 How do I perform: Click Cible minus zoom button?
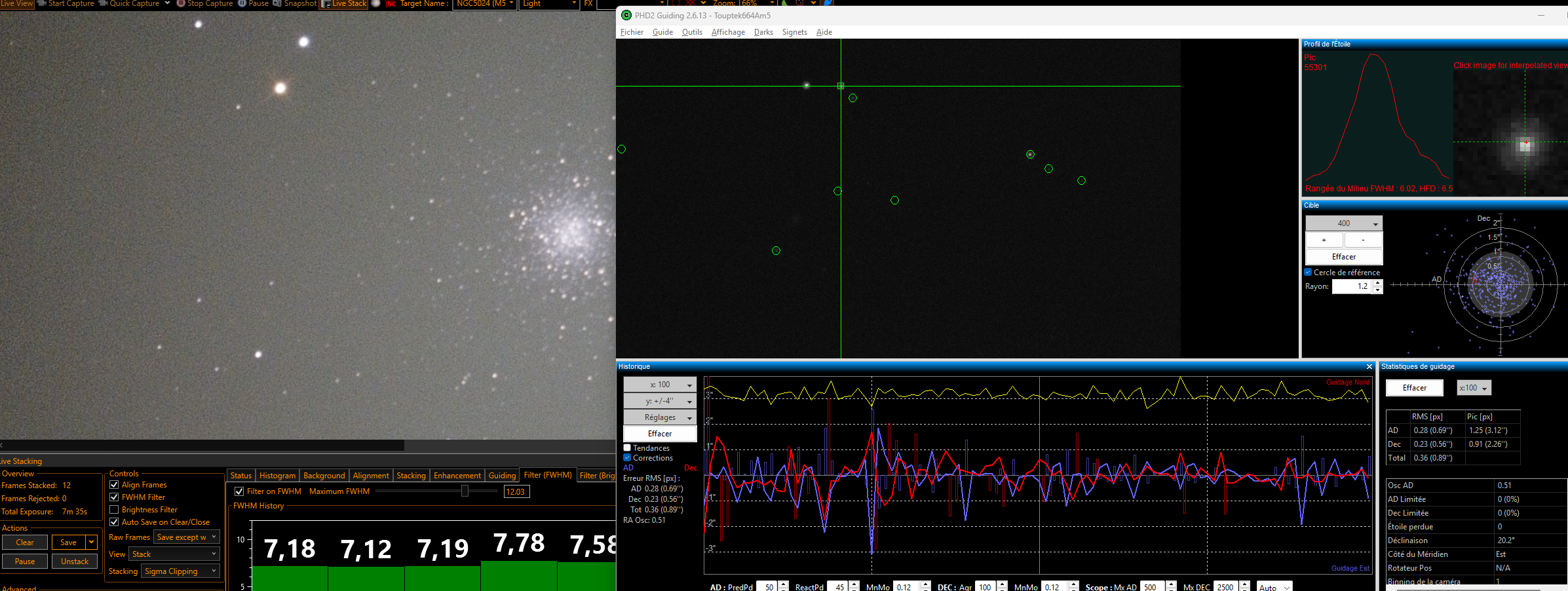click(1363, 240)
